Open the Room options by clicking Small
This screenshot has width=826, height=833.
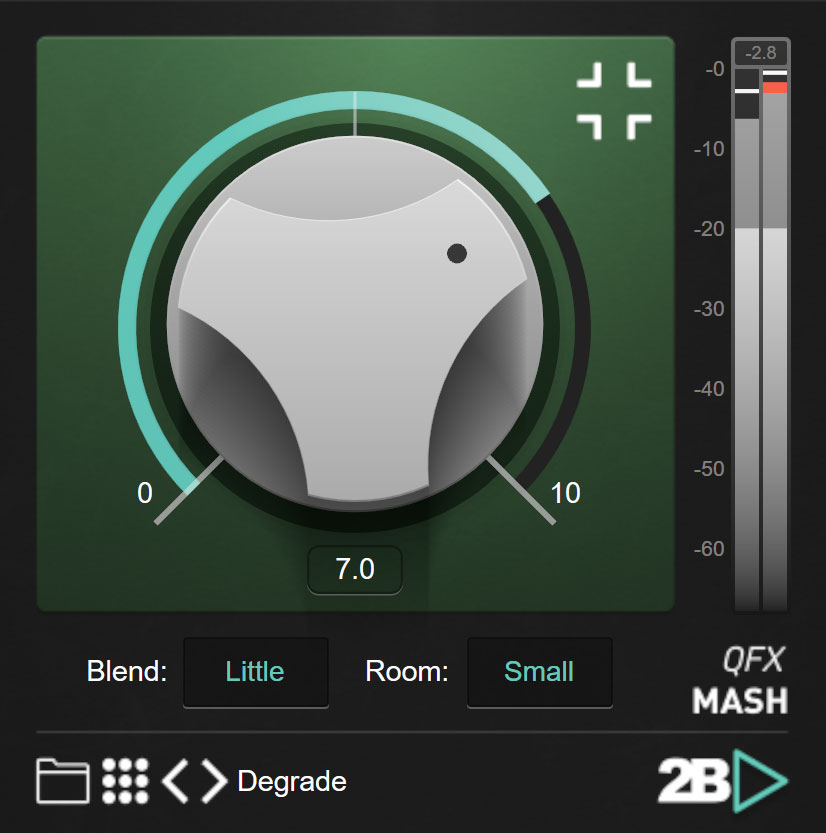point(539,672)
